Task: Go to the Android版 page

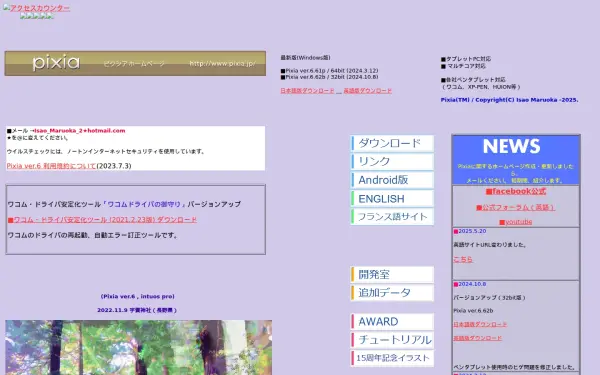Action: click(x=392, y=180)
